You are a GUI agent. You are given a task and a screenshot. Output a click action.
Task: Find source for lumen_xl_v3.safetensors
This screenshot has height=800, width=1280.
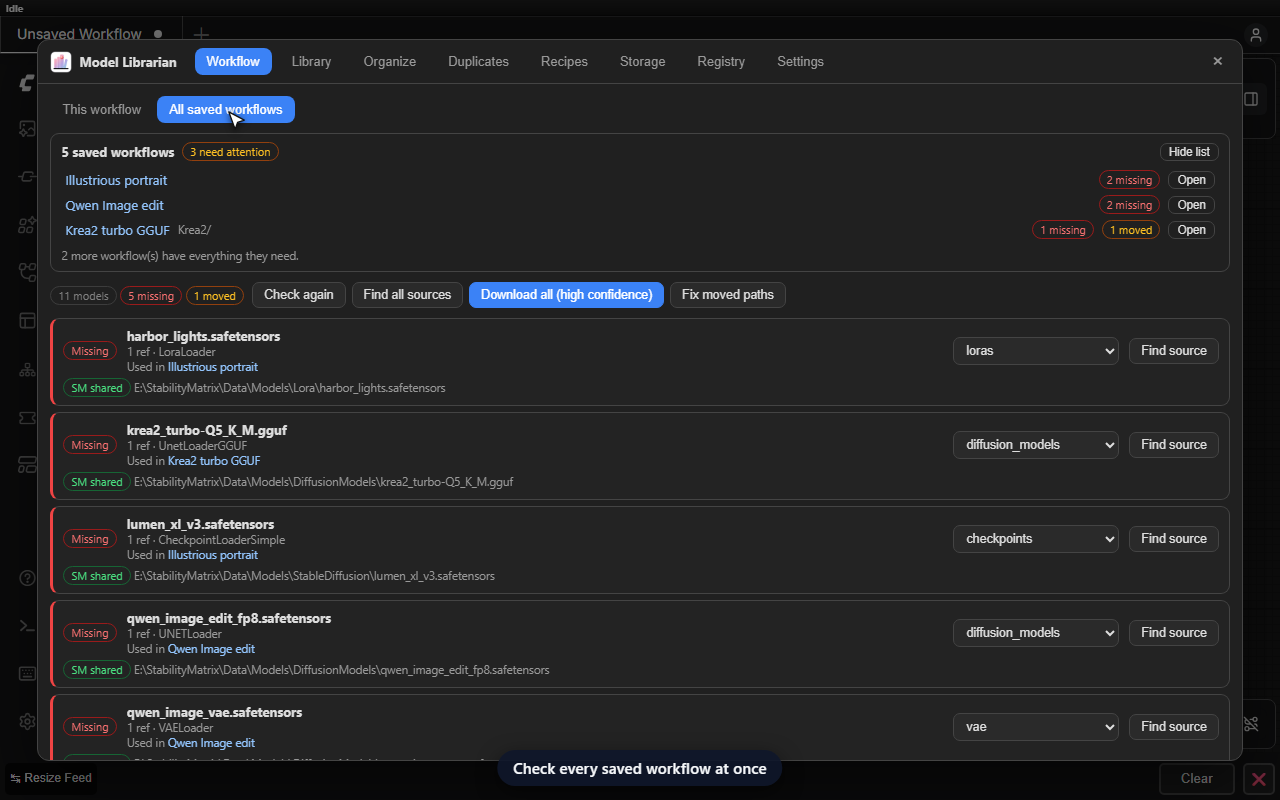click(x=1174, y=539)
